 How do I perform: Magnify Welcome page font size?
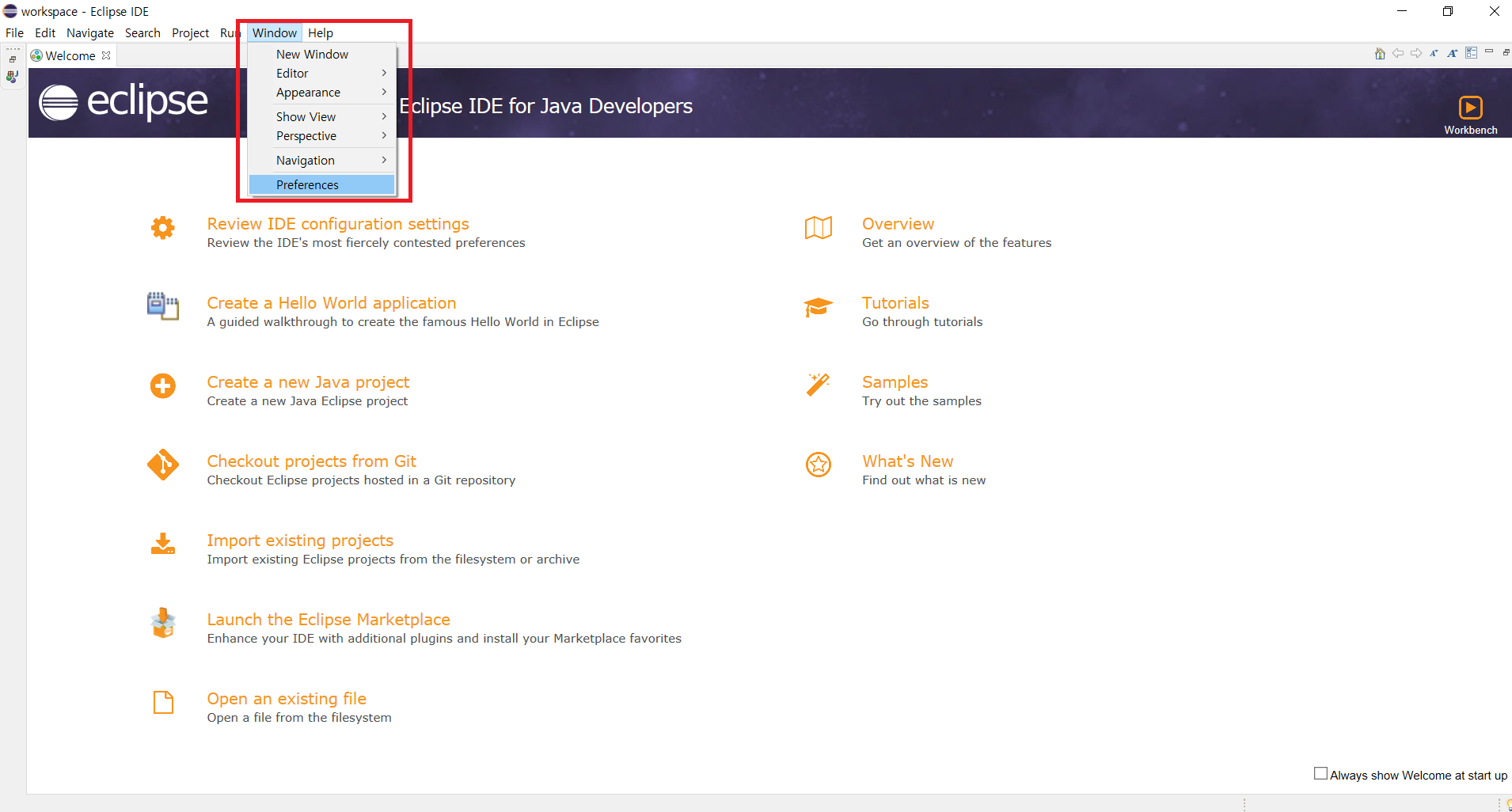tap(1453, 54)
